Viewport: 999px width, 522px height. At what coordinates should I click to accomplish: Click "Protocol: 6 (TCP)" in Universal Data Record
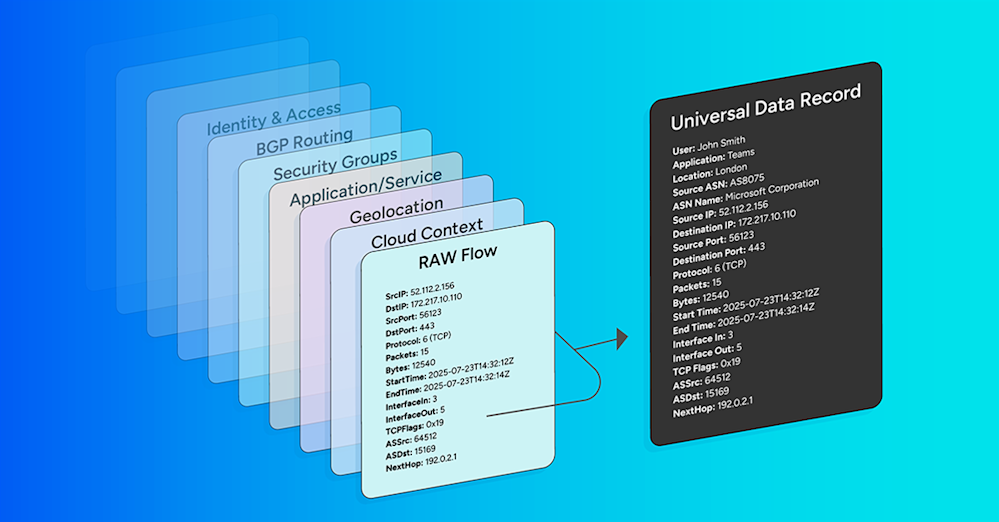[x=709, y=270]
